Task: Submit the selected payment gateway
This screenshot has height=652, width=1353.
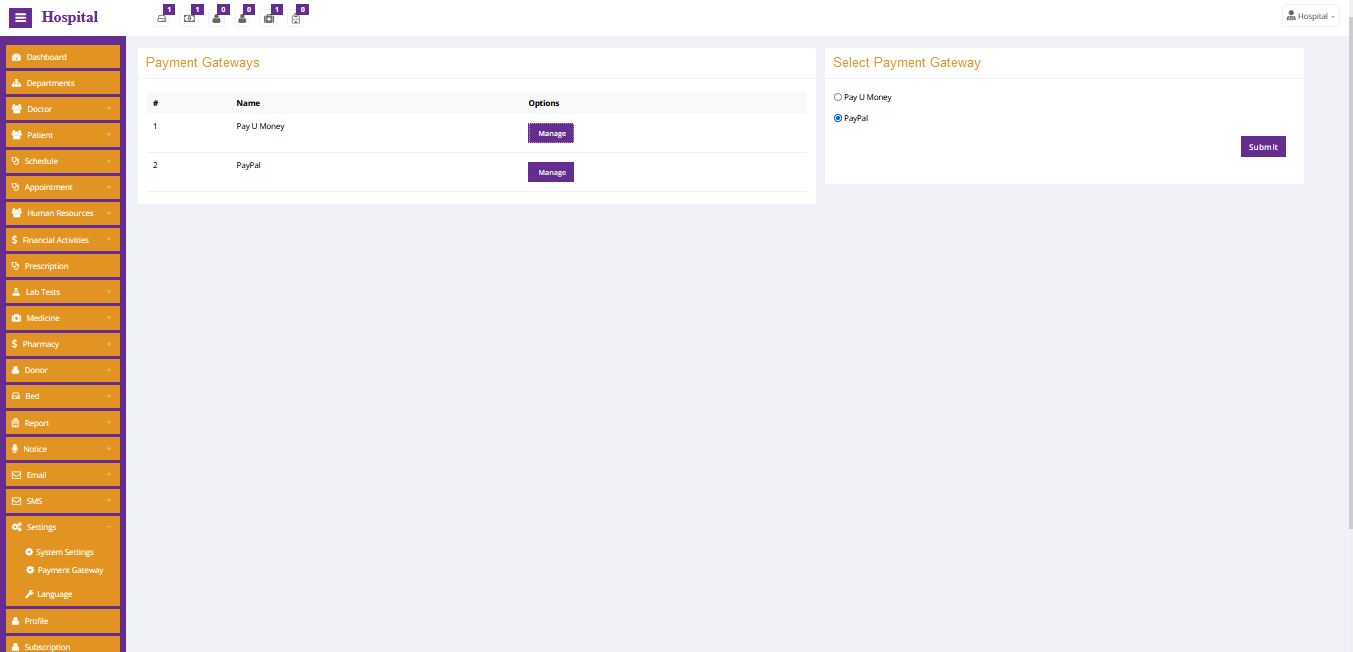Action: (x=1263, y=147)
